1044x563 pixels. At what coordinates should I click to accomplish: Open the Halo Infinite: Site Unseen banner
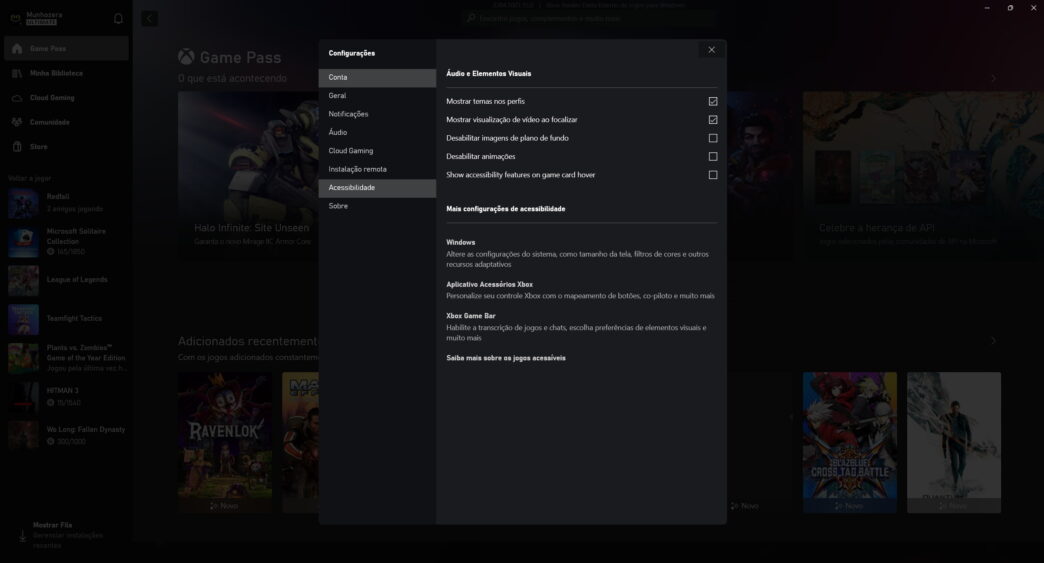coord(248,174)
